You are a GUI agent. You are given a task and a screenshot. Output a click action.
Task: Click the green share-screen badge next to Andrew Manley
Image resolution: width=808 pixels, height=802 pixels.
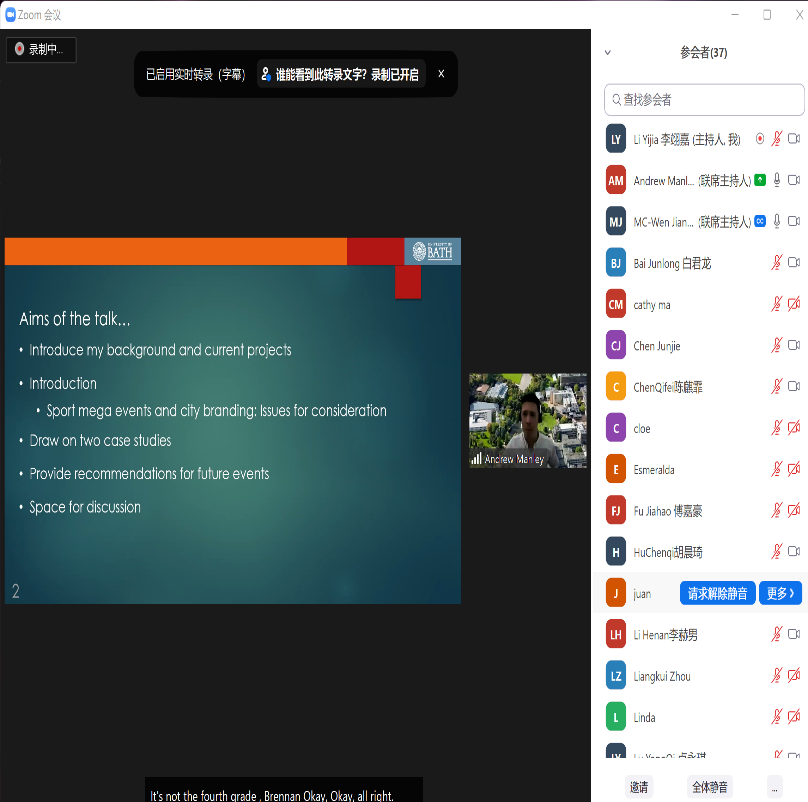click(x=760, y=180)
